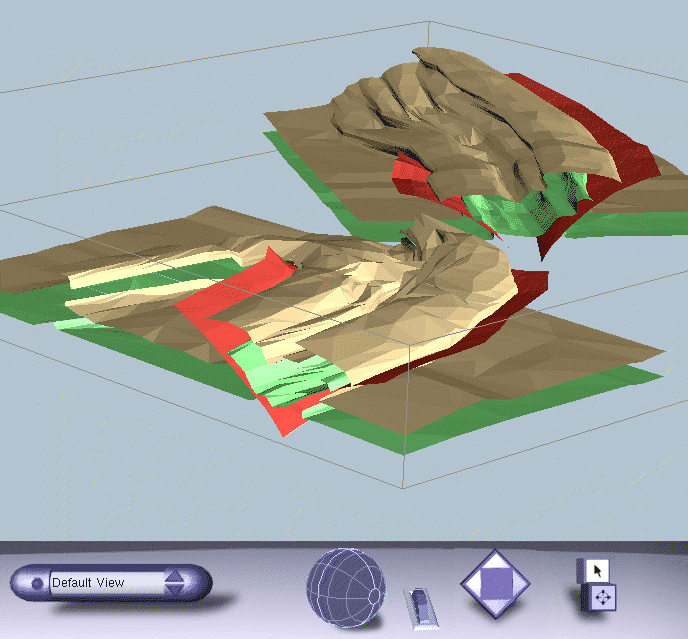Select the next viewpoint with down arrow
Viewport: 688px width, 639px height.
(x=175, y=589)
